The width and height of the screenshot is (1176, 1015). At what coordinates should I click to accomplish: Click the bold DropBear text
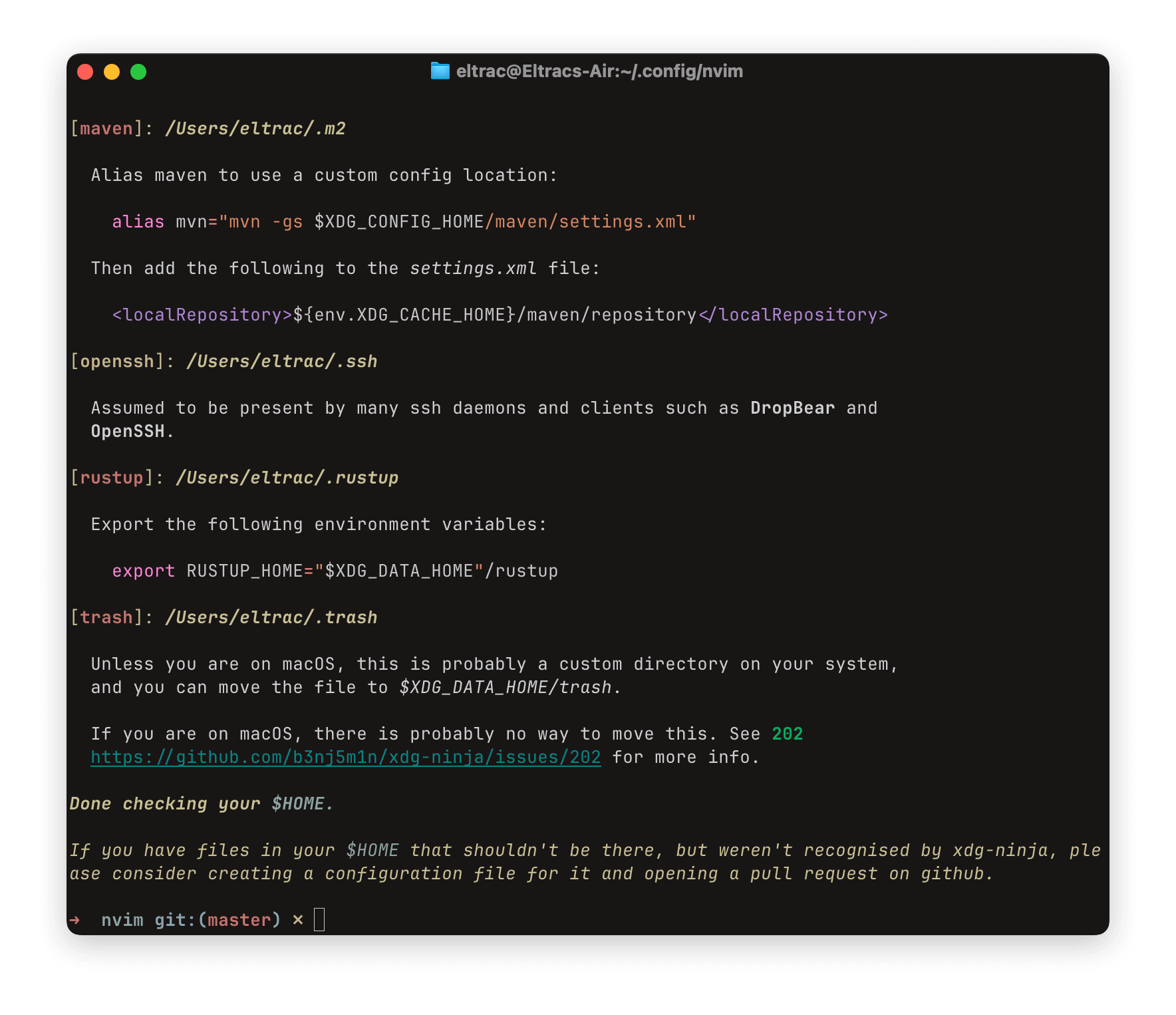(792, 408)
